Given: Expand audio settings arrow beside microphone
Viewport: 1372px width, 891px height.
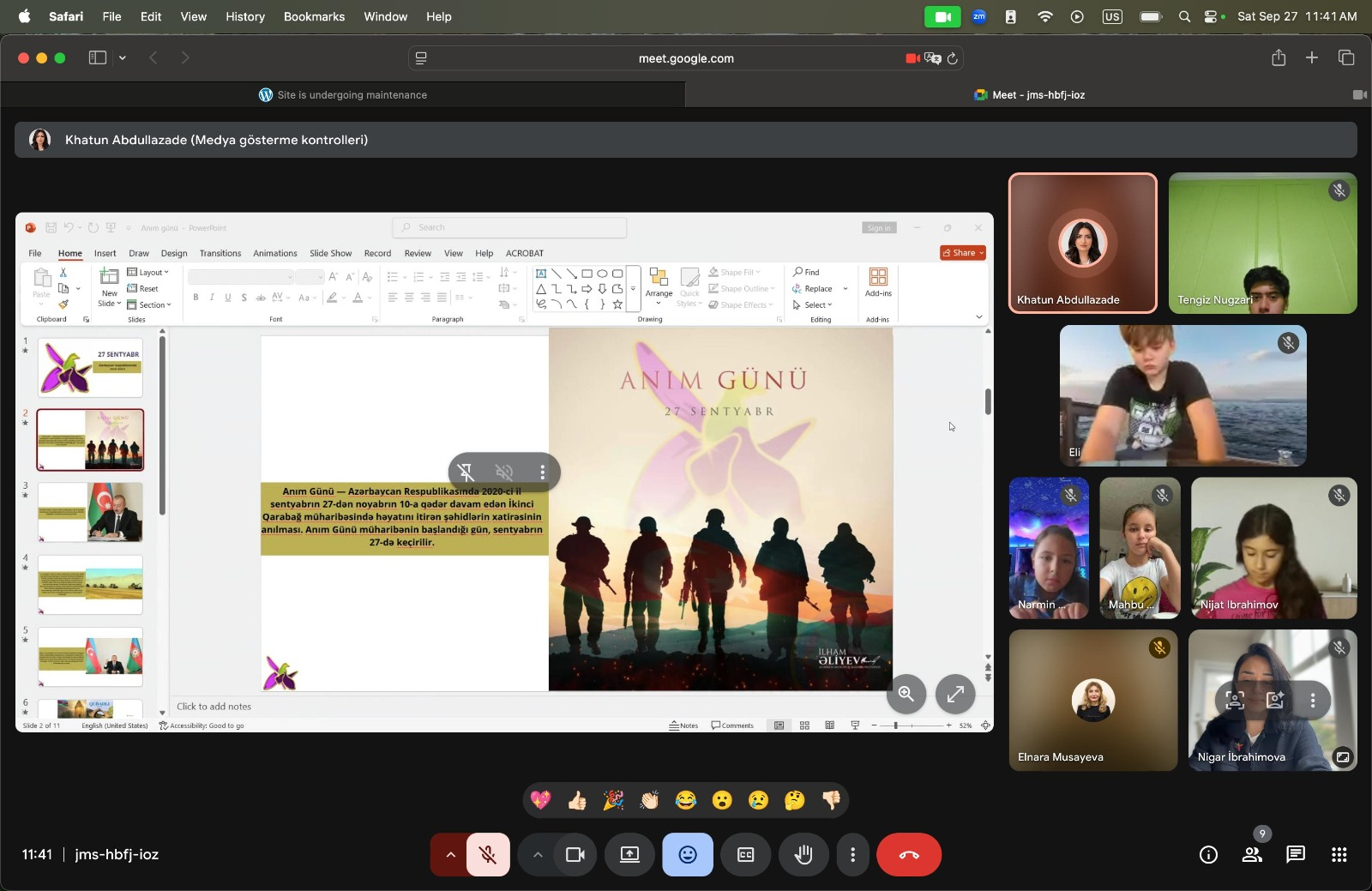Looking at the screenshot, I should click(x=450, y=854).
